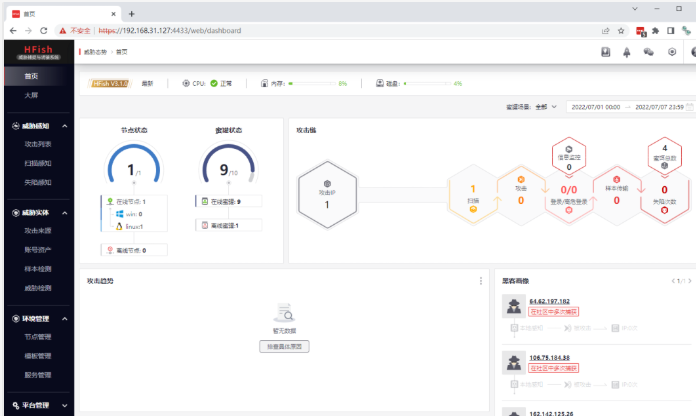Screen dimensions: 696x416
Task: Open 失陷感知 in the sidebar
Action: pos(38,182)
